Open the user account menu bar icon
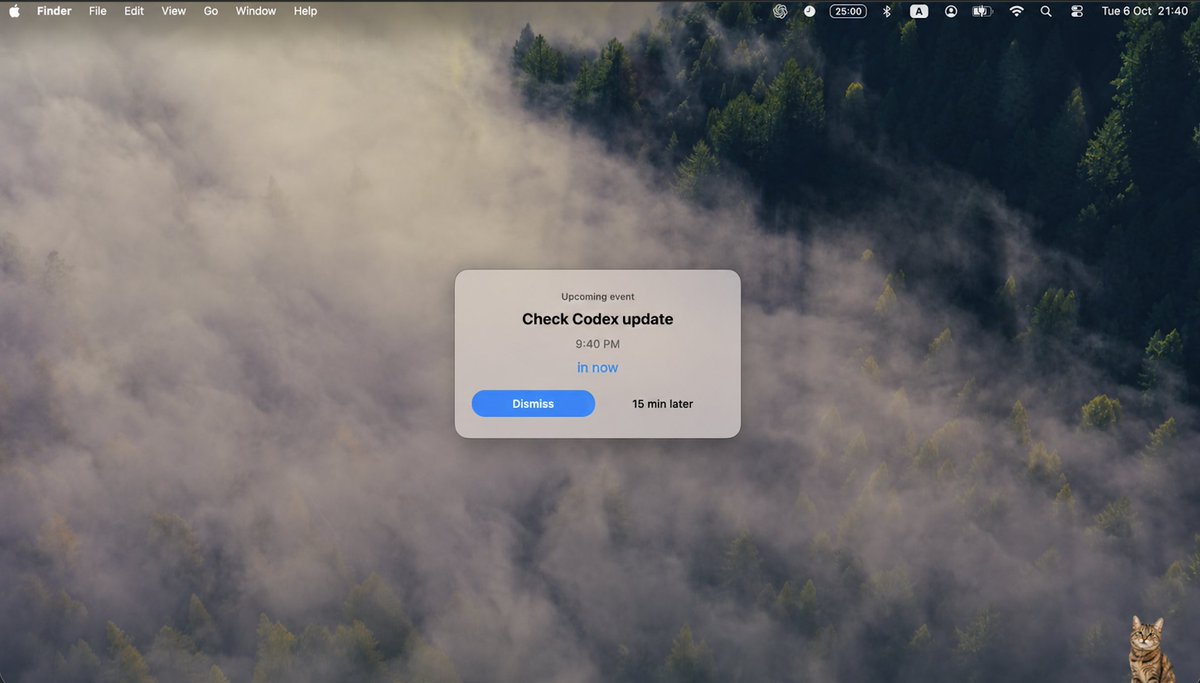The width and height of the screenshot is (1200, 683). pyautogui.click(x=951, y=11)
